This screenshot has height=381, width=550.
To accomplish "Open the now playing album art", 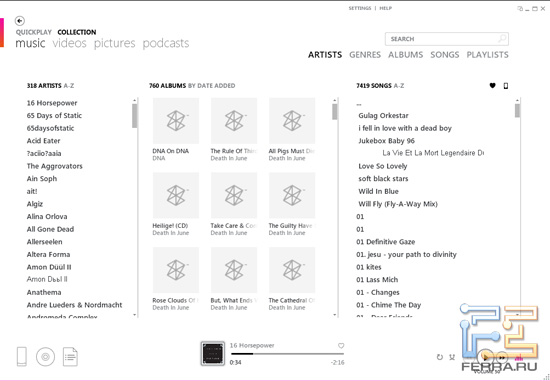I will pyautogui.click(x=213, y=354).
